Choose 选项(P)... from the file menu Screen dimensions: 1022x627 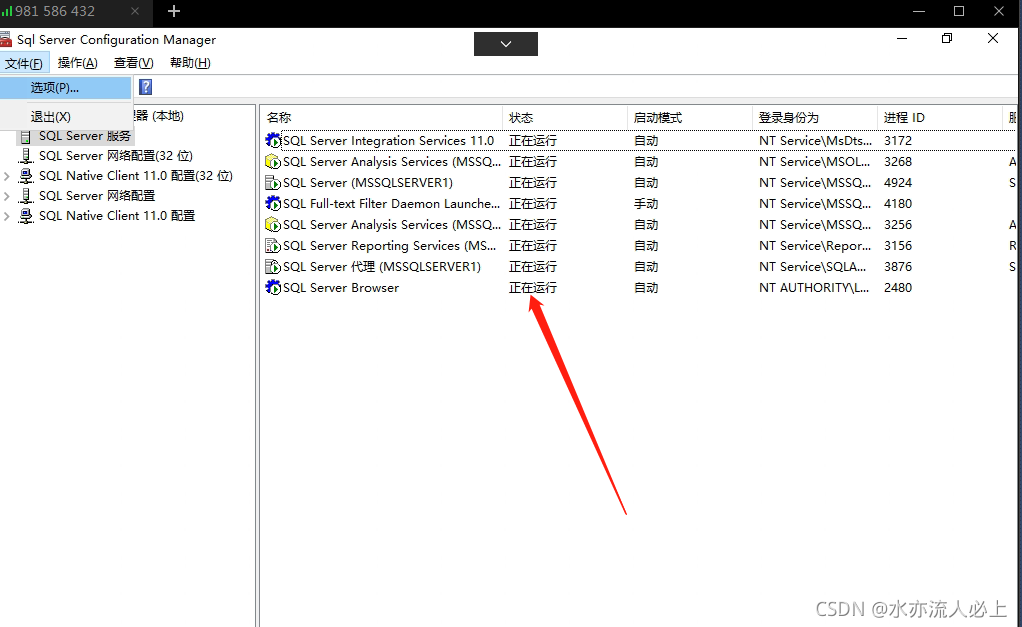[x=66, y=87]
